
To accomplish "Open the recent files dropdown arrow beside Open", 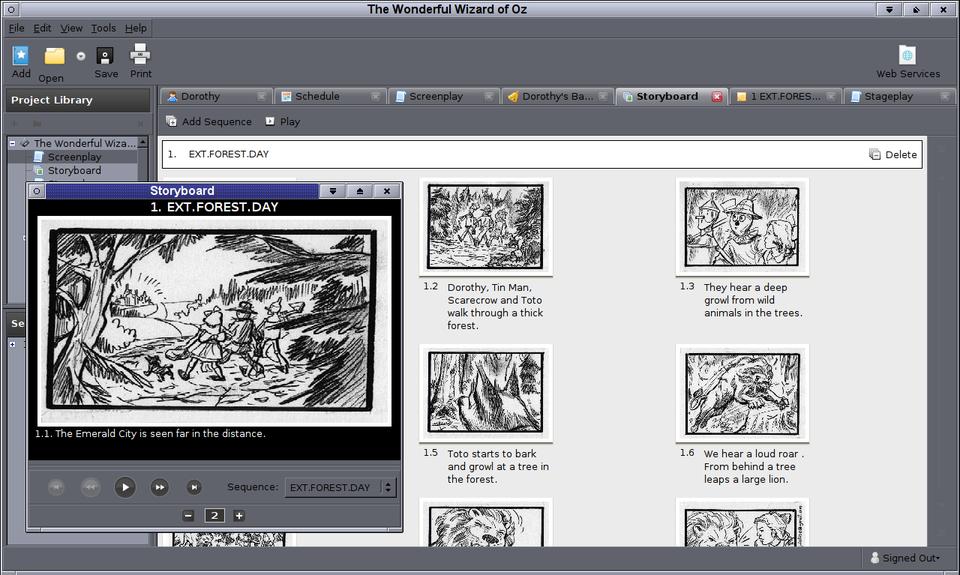I will tap(81, 56).
